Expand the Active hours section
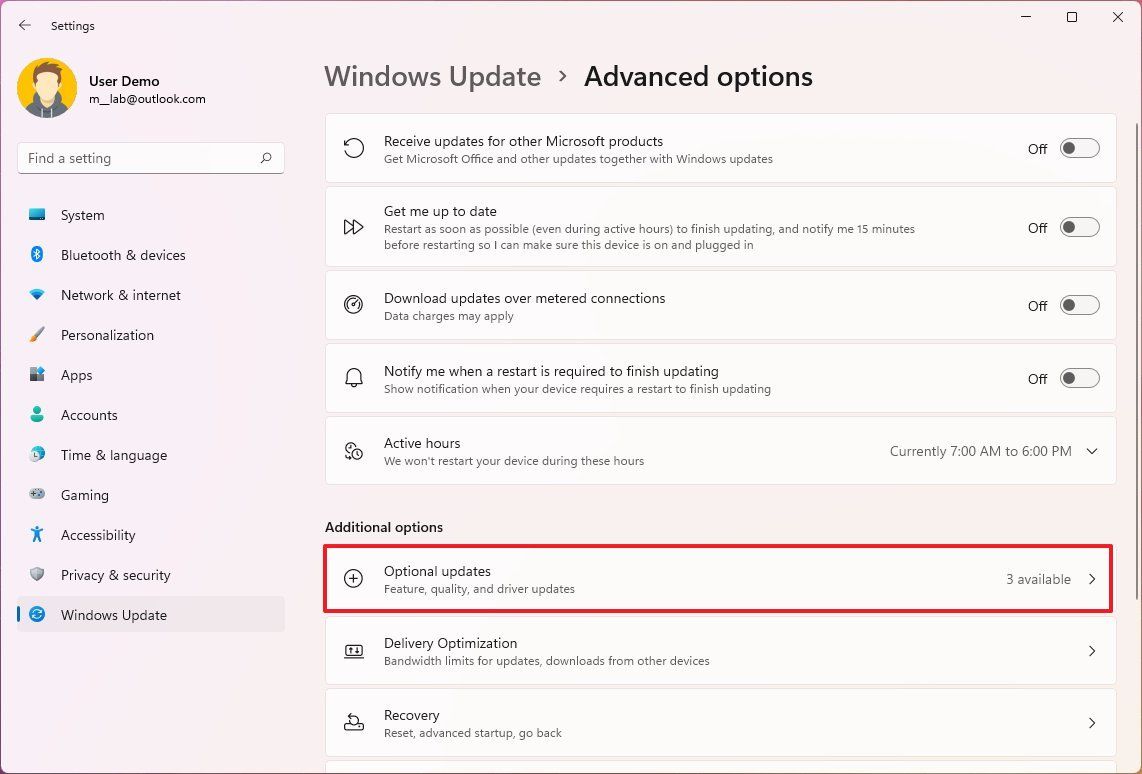 click(x=1091, y=451)
